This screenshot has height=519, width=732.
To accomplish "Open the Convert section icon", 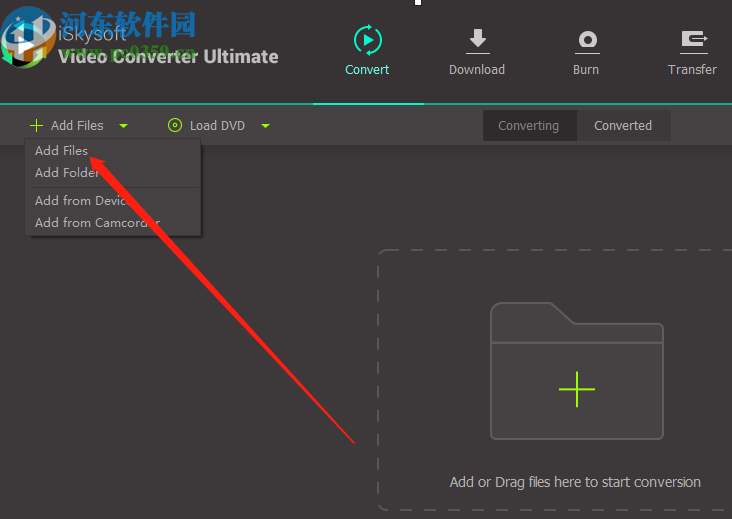I will pyautogui.click(x=368, y=40).
